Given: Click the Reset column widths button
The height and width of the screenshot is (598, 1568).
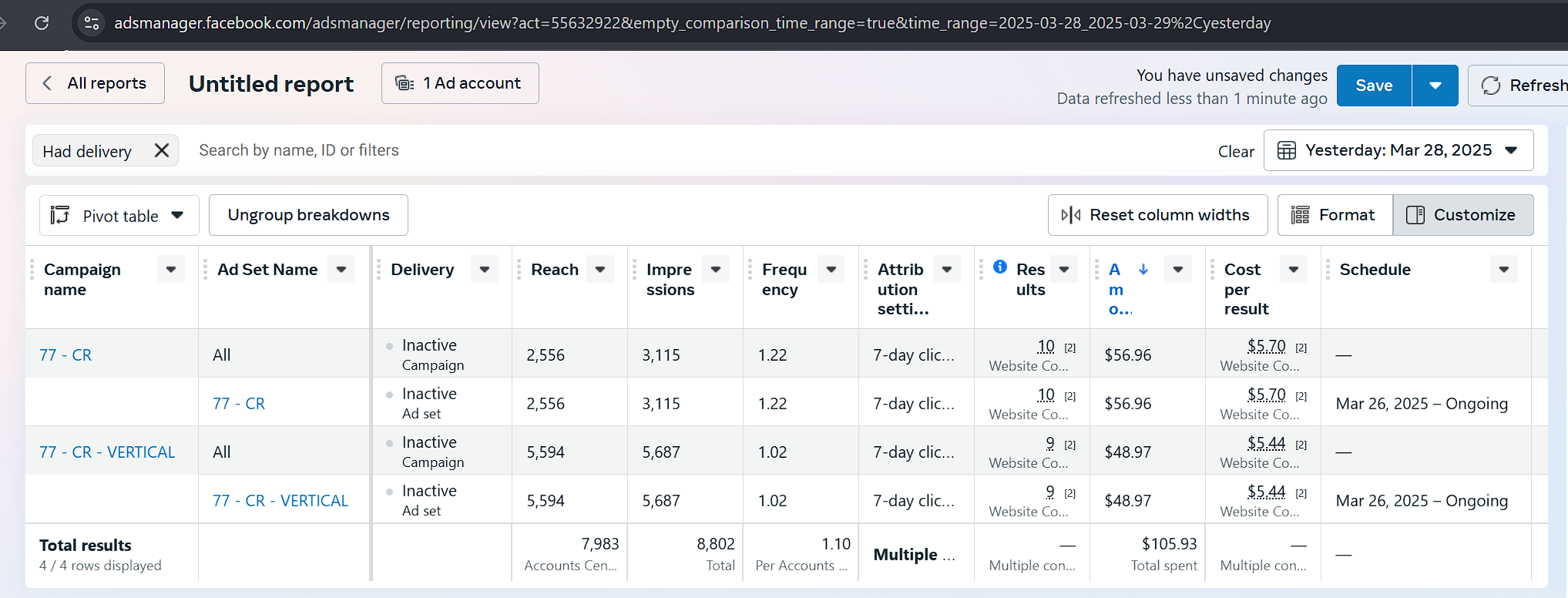Looking at the screenshot, I should (x=1157, y=215).
